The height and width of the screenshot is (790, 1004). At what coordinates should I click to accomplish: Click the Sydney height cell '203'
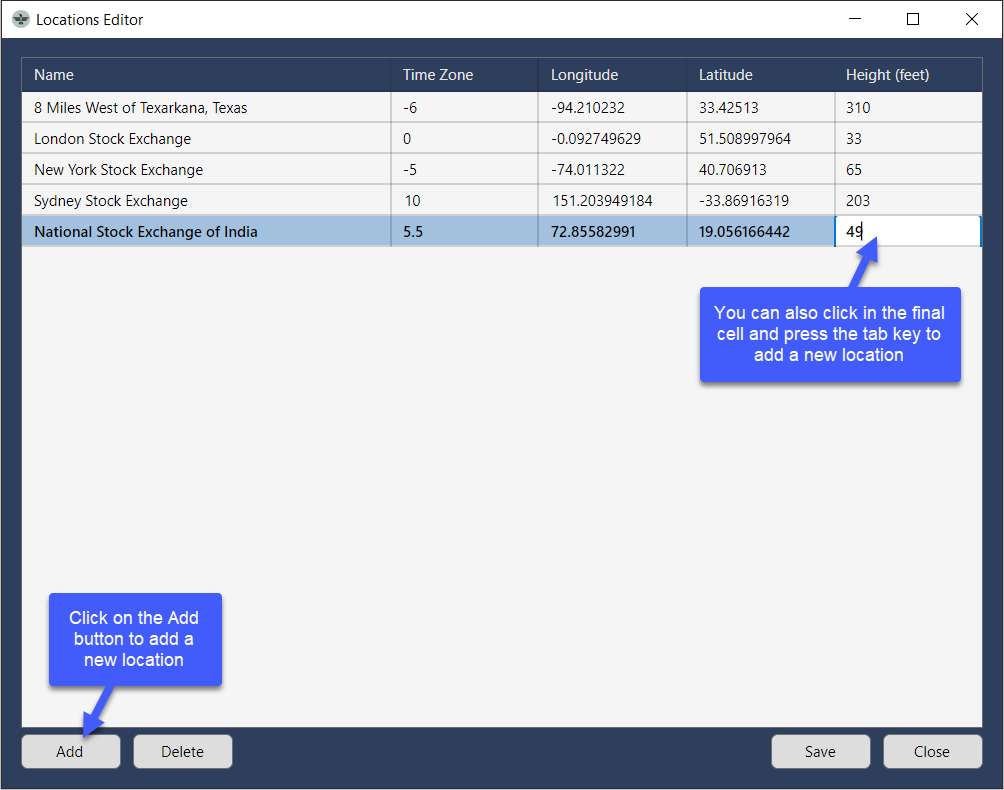pyautogui.click(x=908, y=200)
